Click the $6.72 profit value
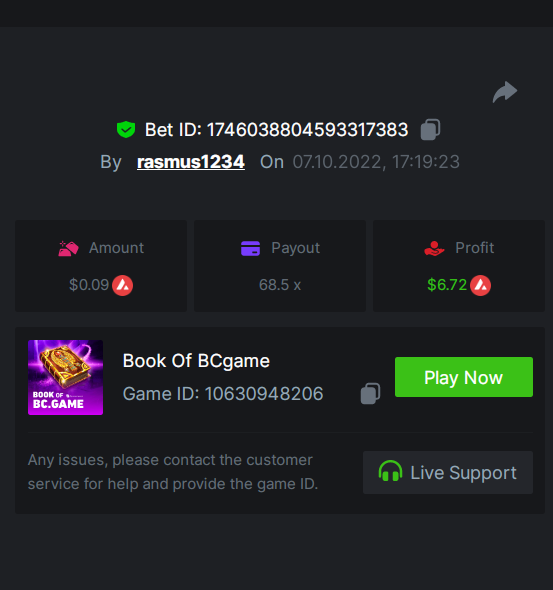This screenshot has height=590, width=553. (x=447, y=285)
